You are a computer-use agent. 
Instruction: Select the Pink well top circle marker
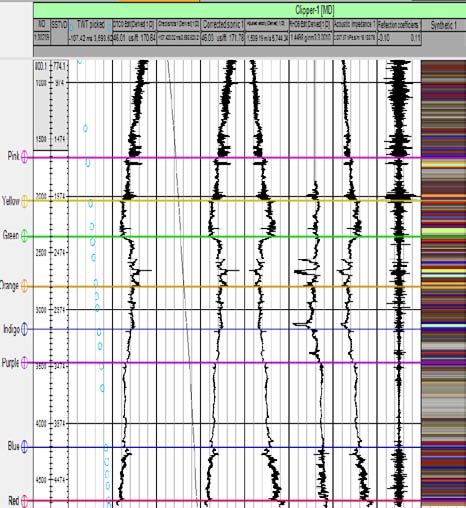coord(24,157)
